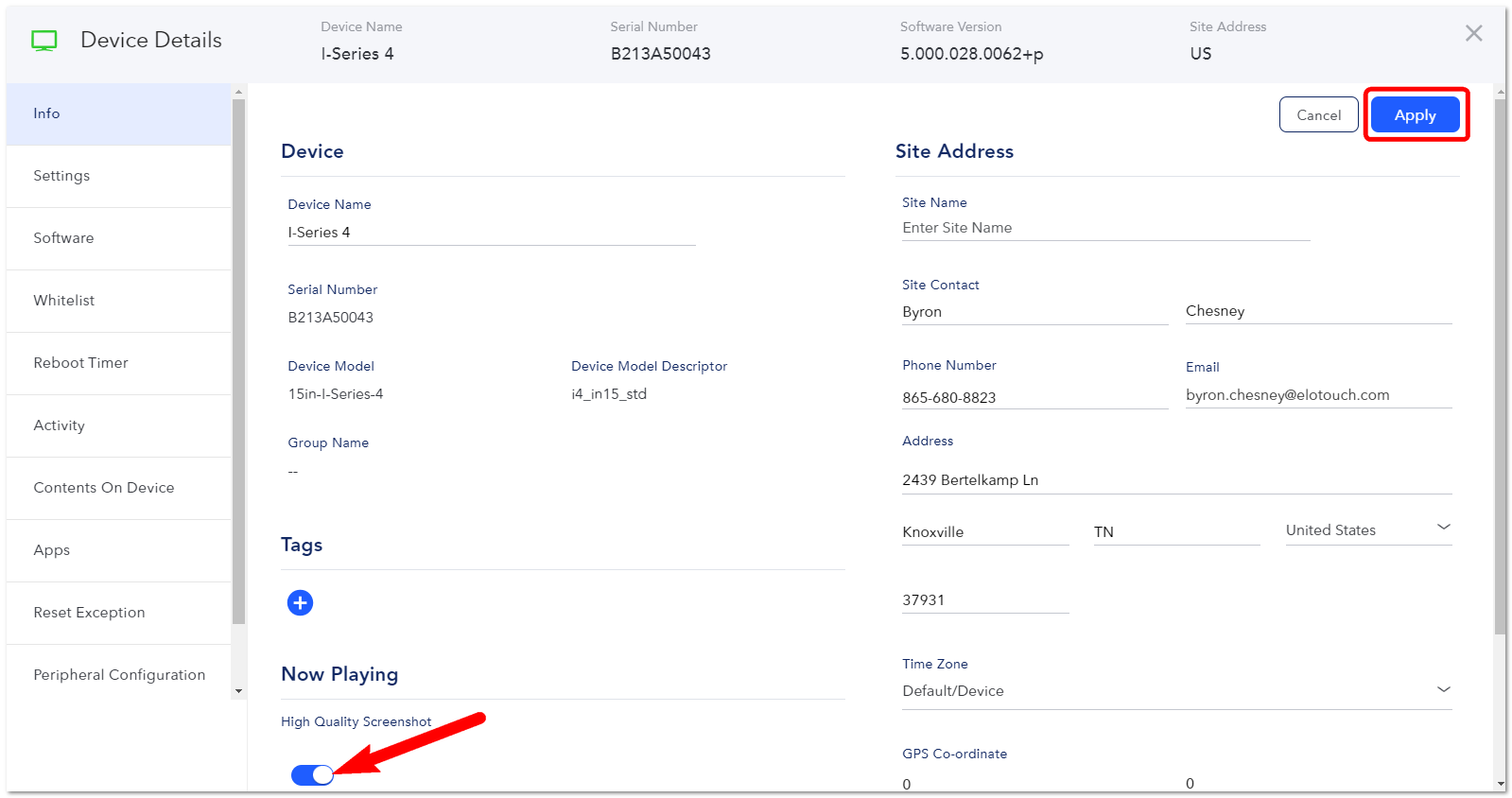Click the main panel vertical scrollbar

pyautogui.click(x=1500, y=366)
